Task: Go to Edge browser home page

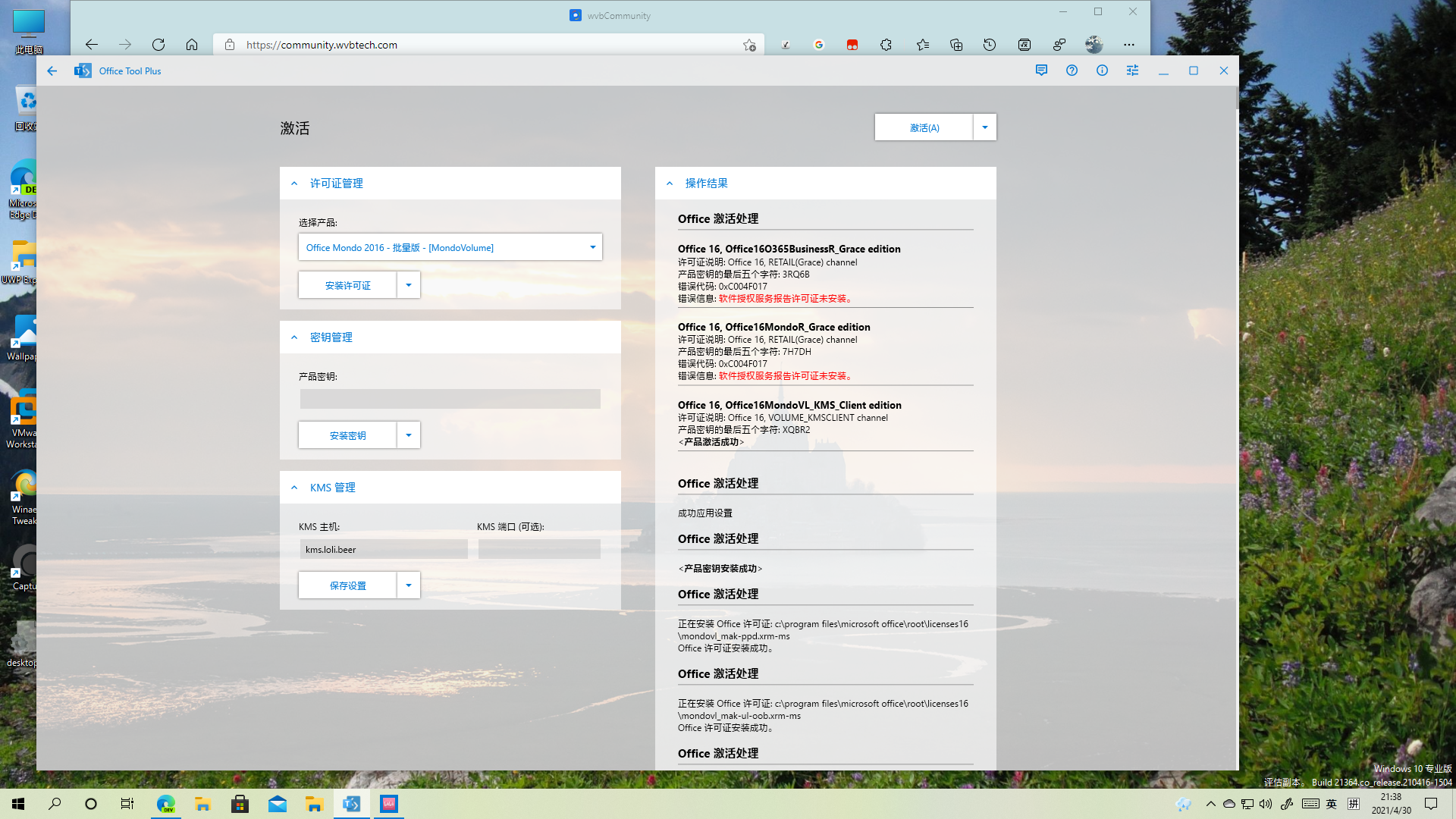Action: pos(192,45)
